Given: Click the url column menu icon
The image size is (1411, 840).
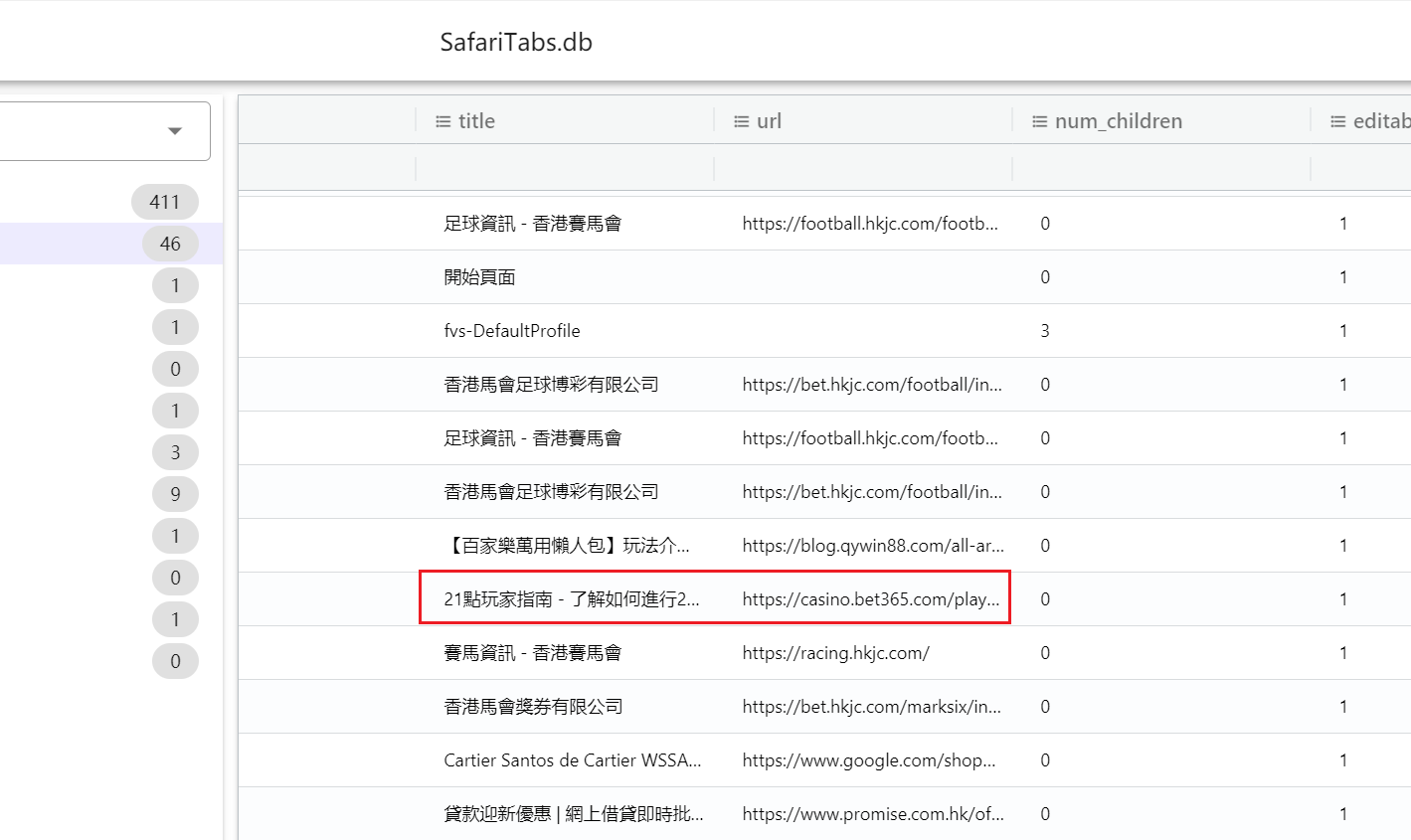Looking at the screenshot, I should [741, 121].
